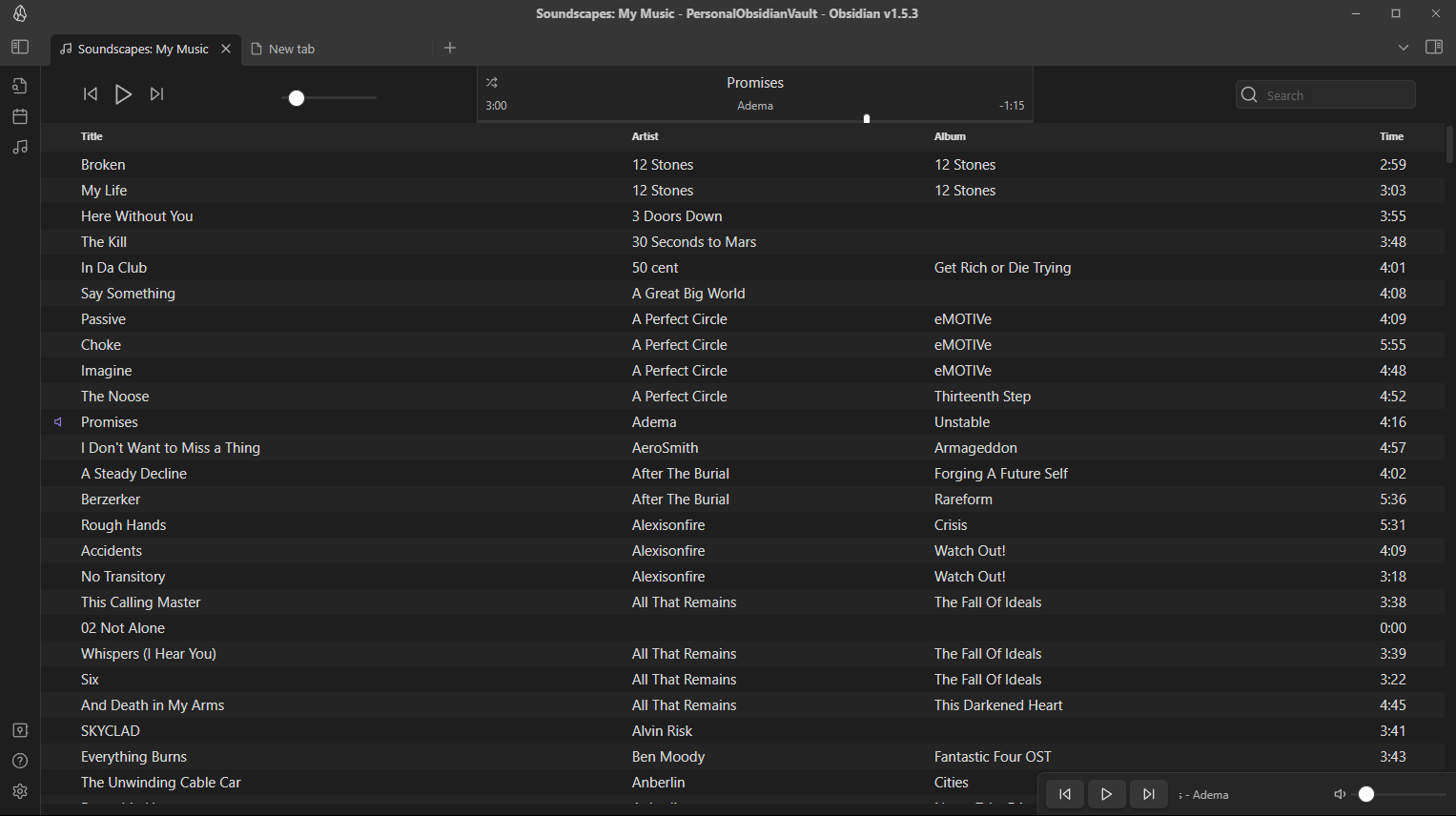Toggle shuffle mode icon beside Promises
This screenshot has height=816, width=1456.
click(x=492, y=83)
